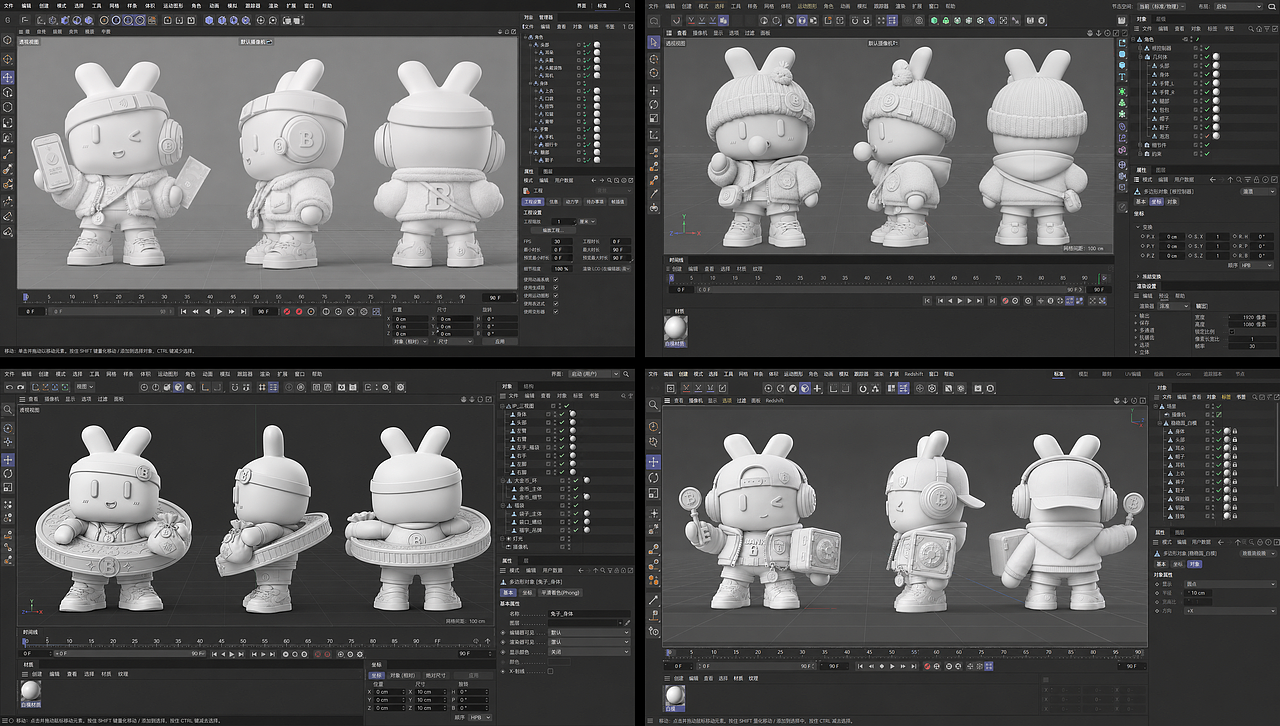Toggle 使用变形器 checkbox
The width and height of the screenshot is (1280, 726).
(556, 311)
